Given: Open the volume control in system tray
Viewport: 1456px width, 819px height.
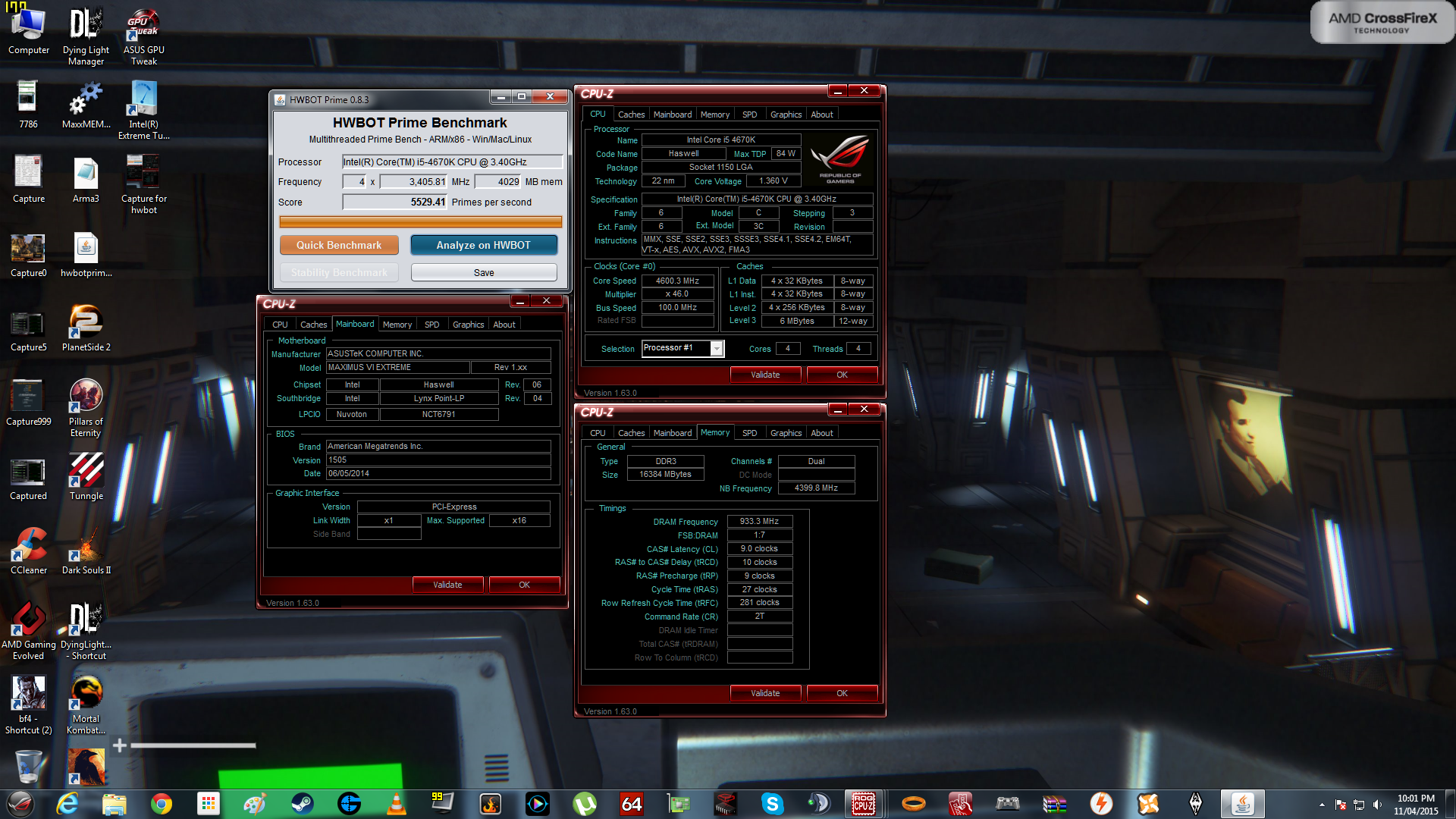Looking at the screenshot, I should point(1378,805).
